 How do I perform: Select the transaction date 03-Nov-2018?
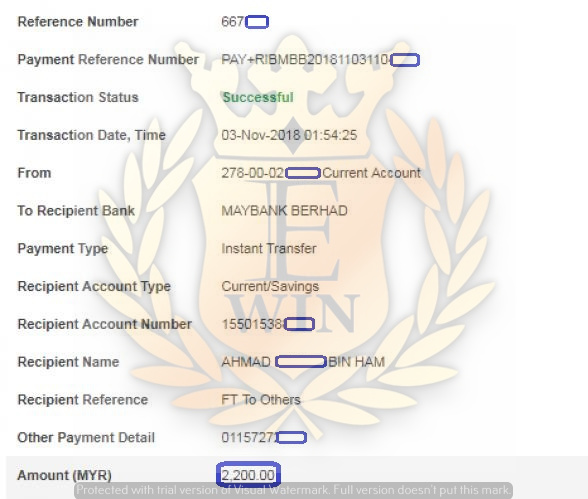click(261, 135)
